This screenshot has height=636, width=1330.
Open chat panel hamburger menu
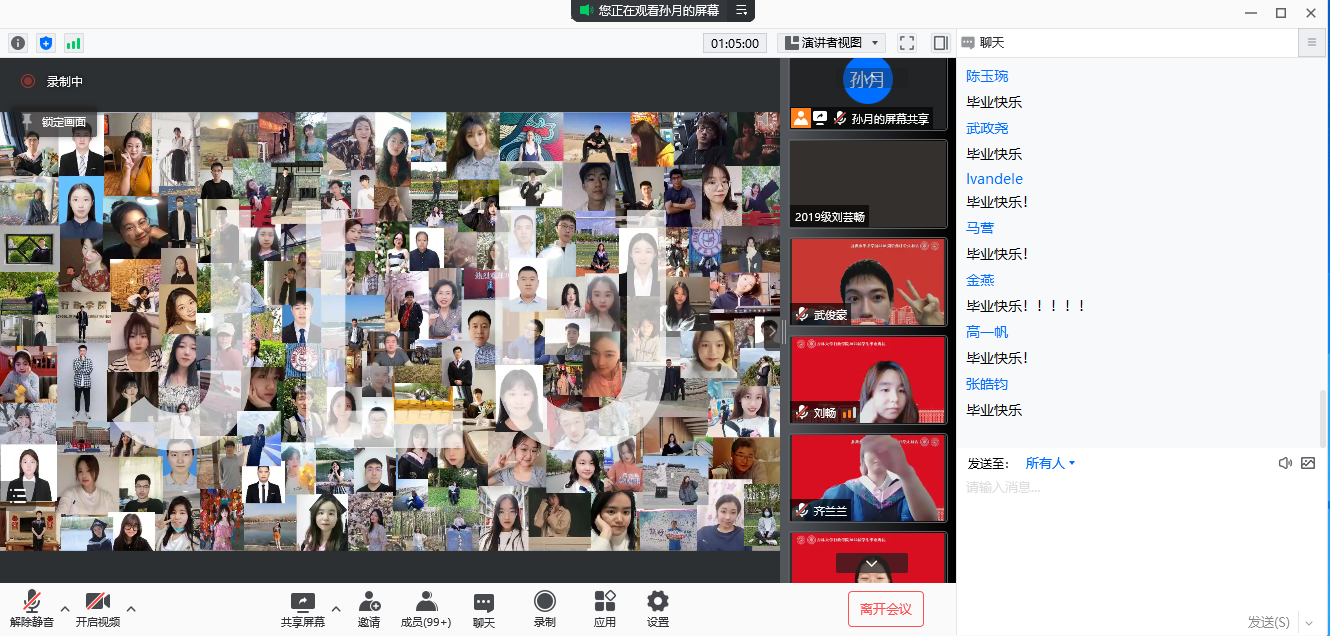[1312, 42]
